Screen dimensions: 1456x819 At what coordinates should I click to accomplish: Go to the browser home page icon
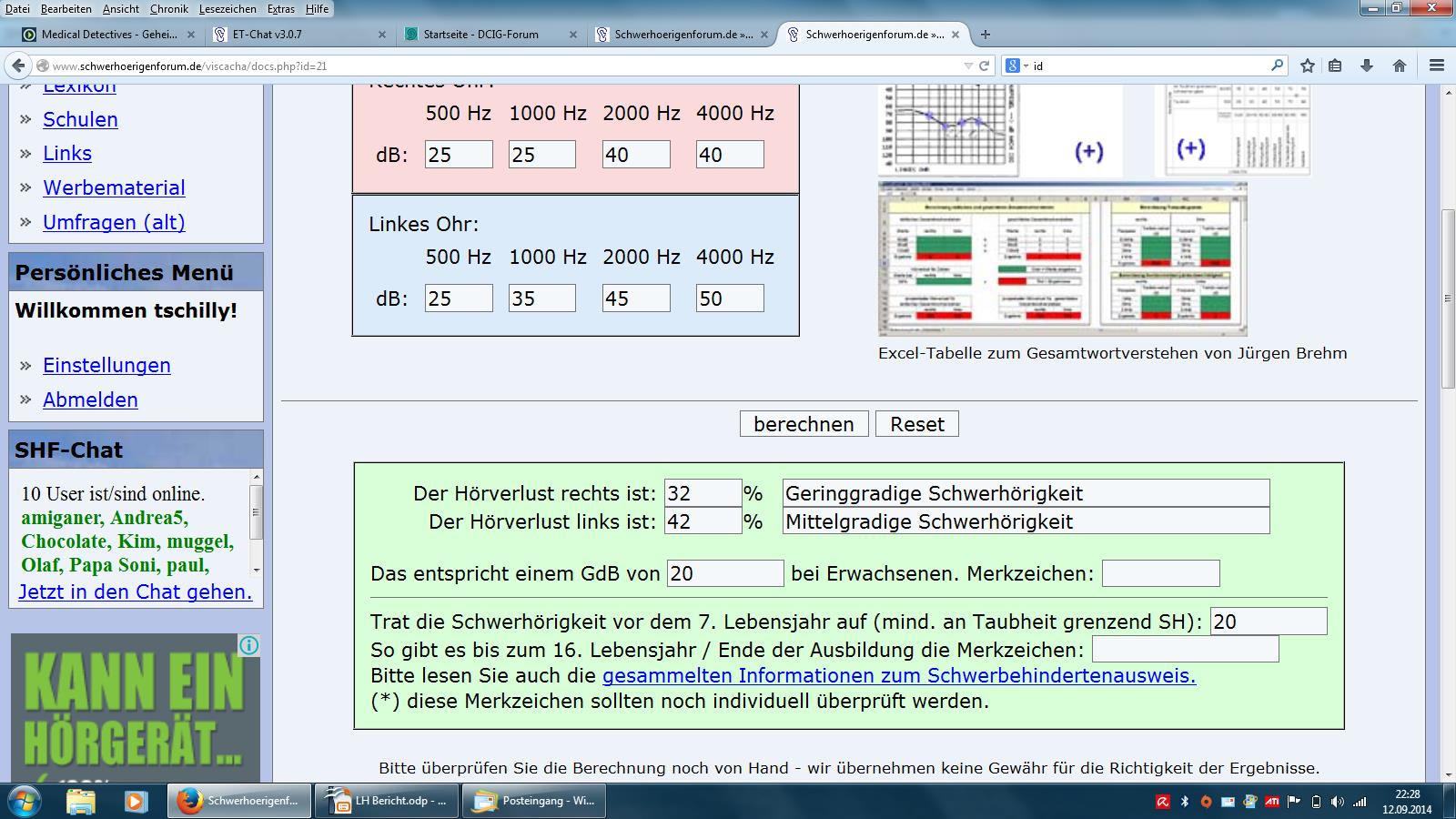[x=1400, y=66]
